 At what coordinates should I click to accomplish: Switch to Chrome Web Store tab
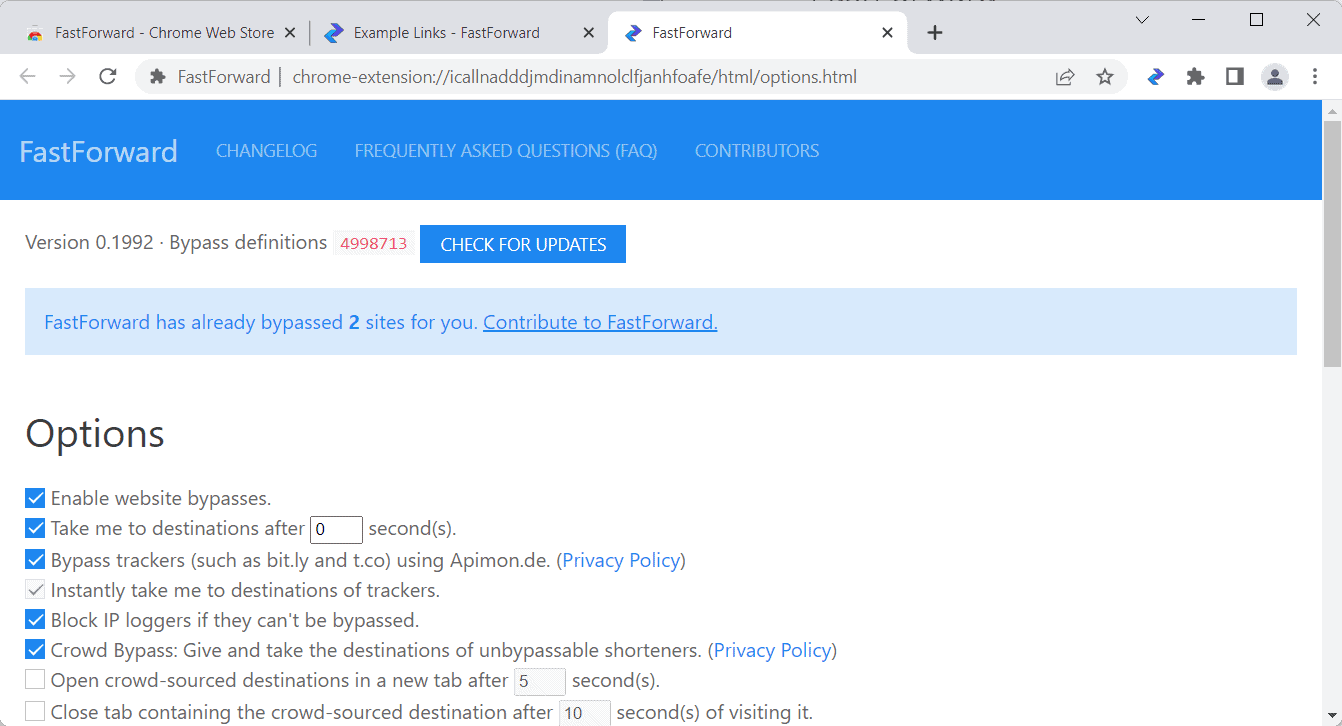164,33
